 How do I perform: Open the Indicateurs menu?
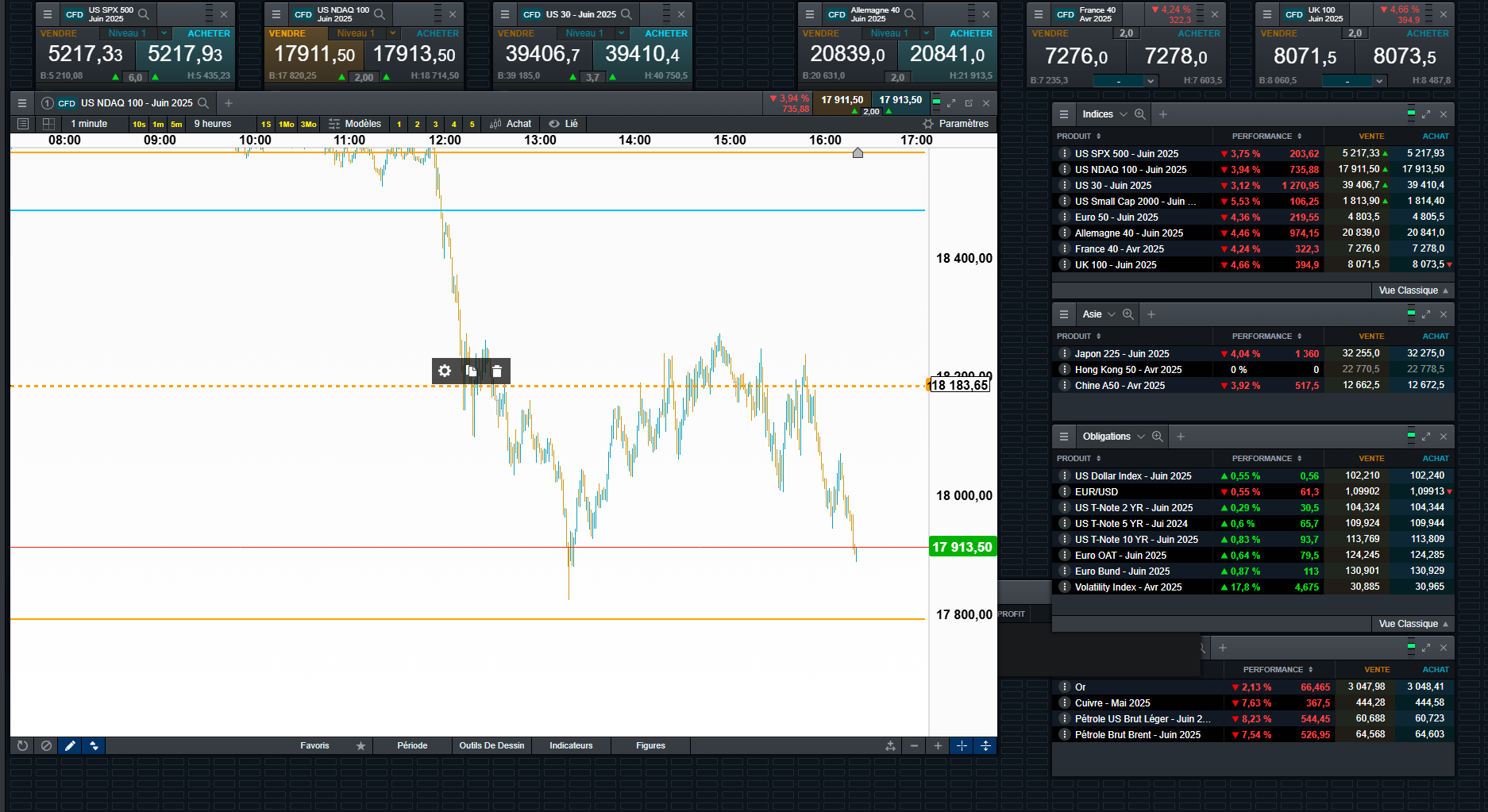[x=571, y=745]
